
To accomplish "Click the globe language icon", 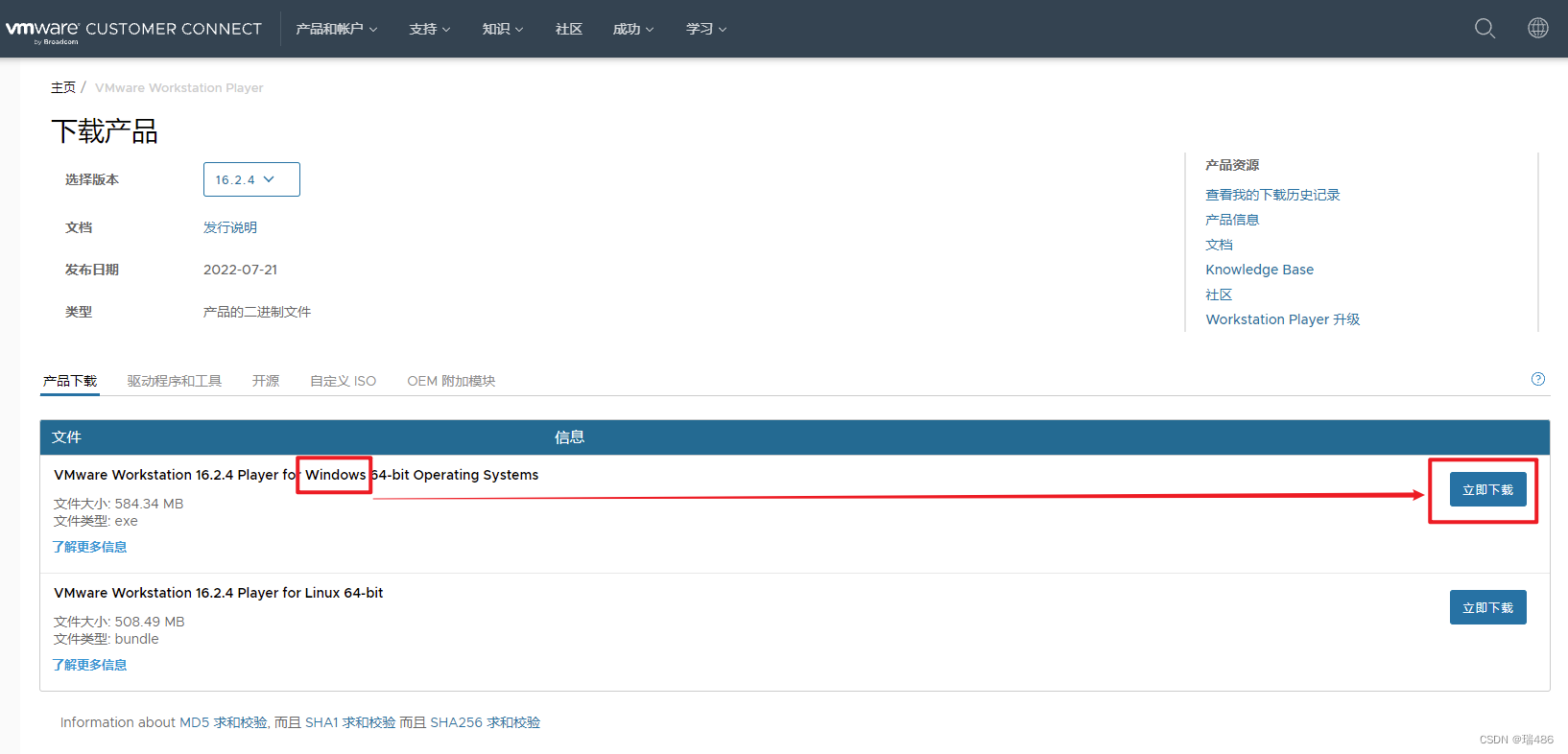I will pyautogui.click(x=1537, y=28).
